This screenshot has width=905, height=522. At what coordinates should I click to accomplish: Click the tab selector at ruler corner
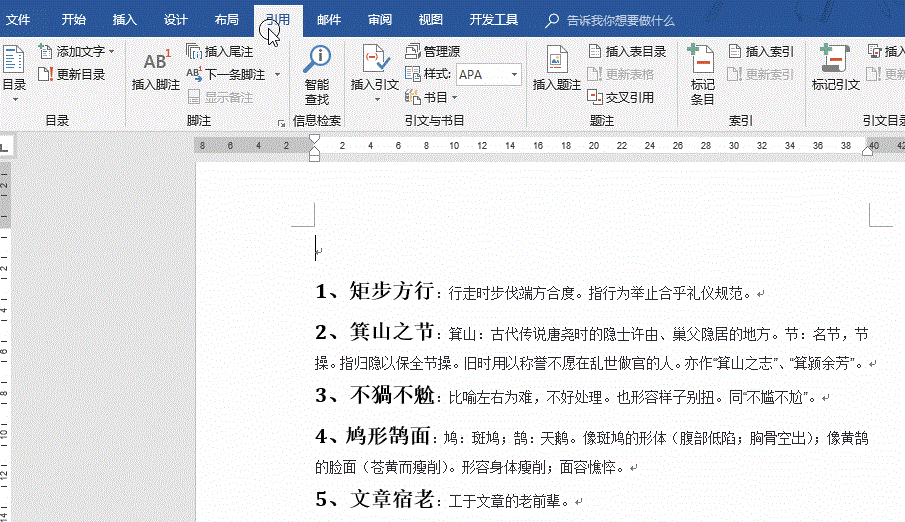5,147
